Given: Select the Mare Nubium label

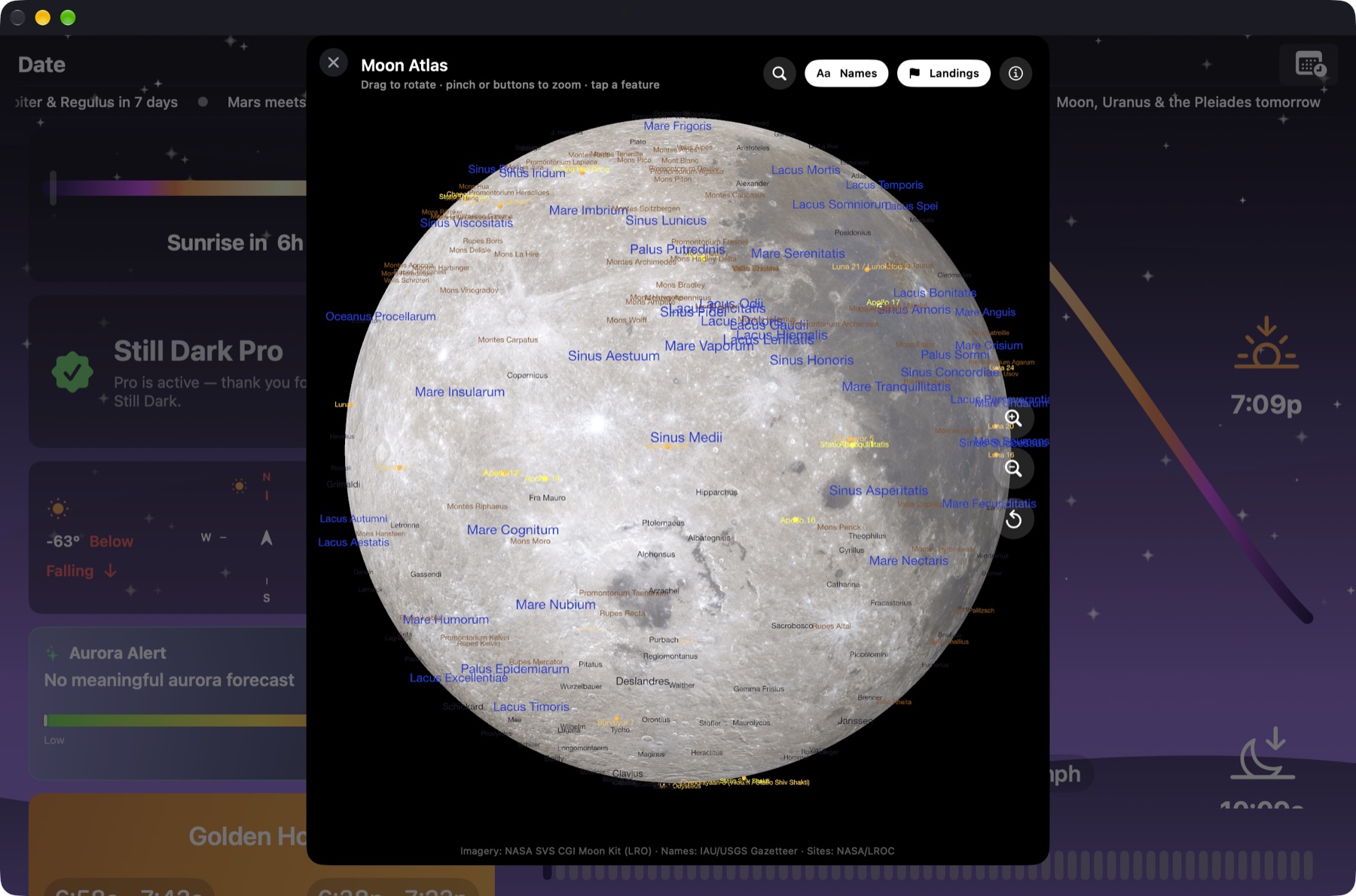Looking at the screenshot, I should tap(555, 605).
